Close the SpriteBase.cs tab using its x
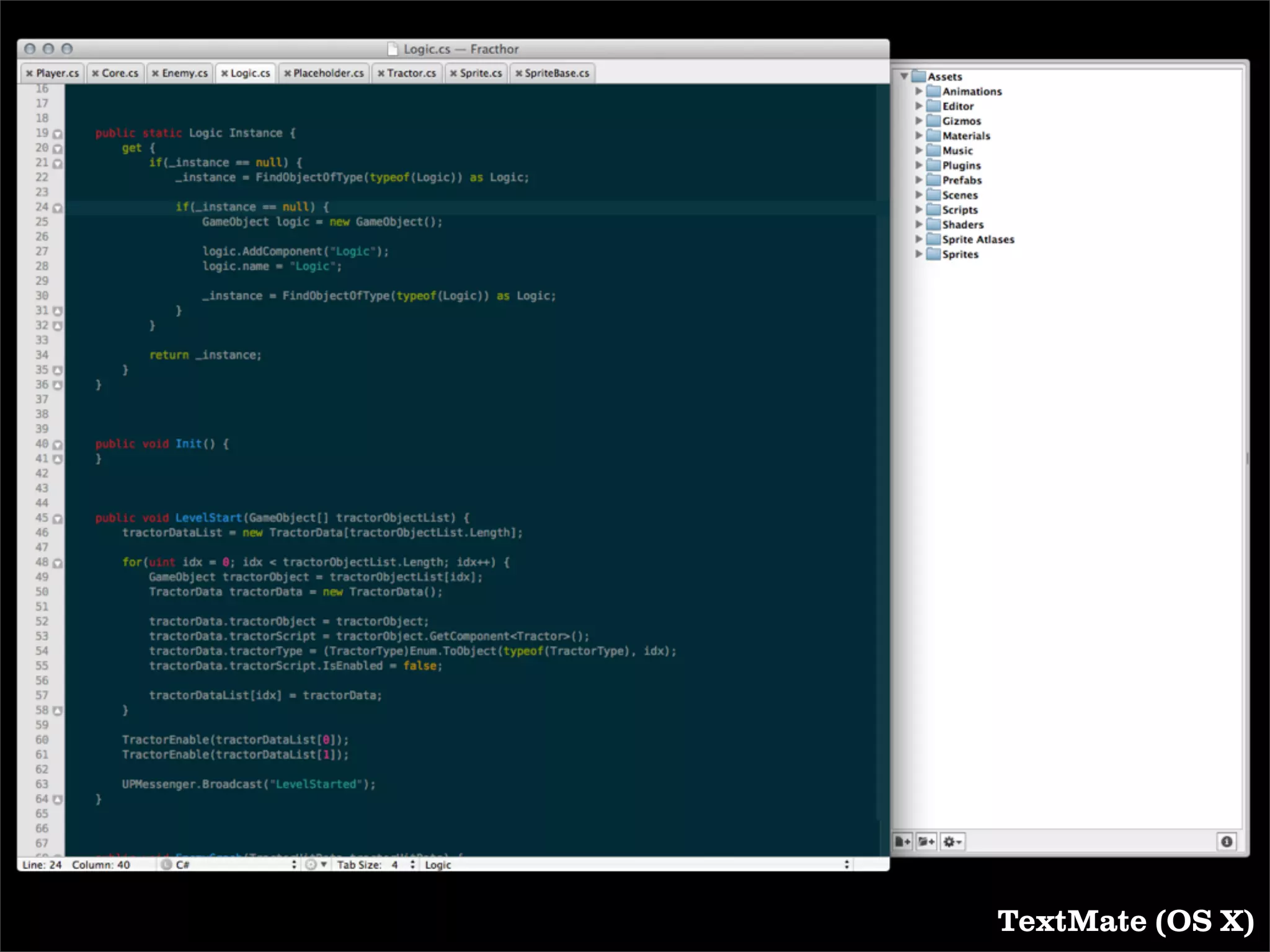 (x=518, y=73)
